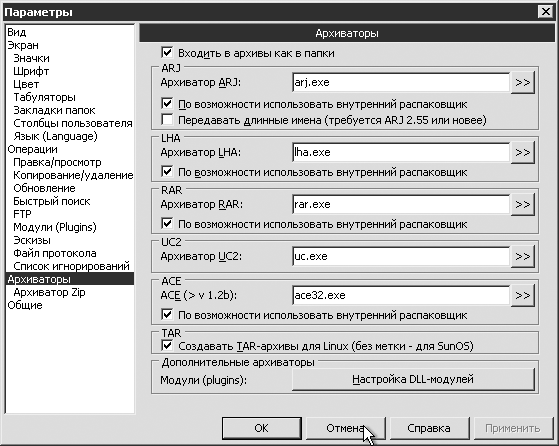Open 'Шрифт' settings page in left list
Screen dimensions: 559x446
tap(31, 71)
